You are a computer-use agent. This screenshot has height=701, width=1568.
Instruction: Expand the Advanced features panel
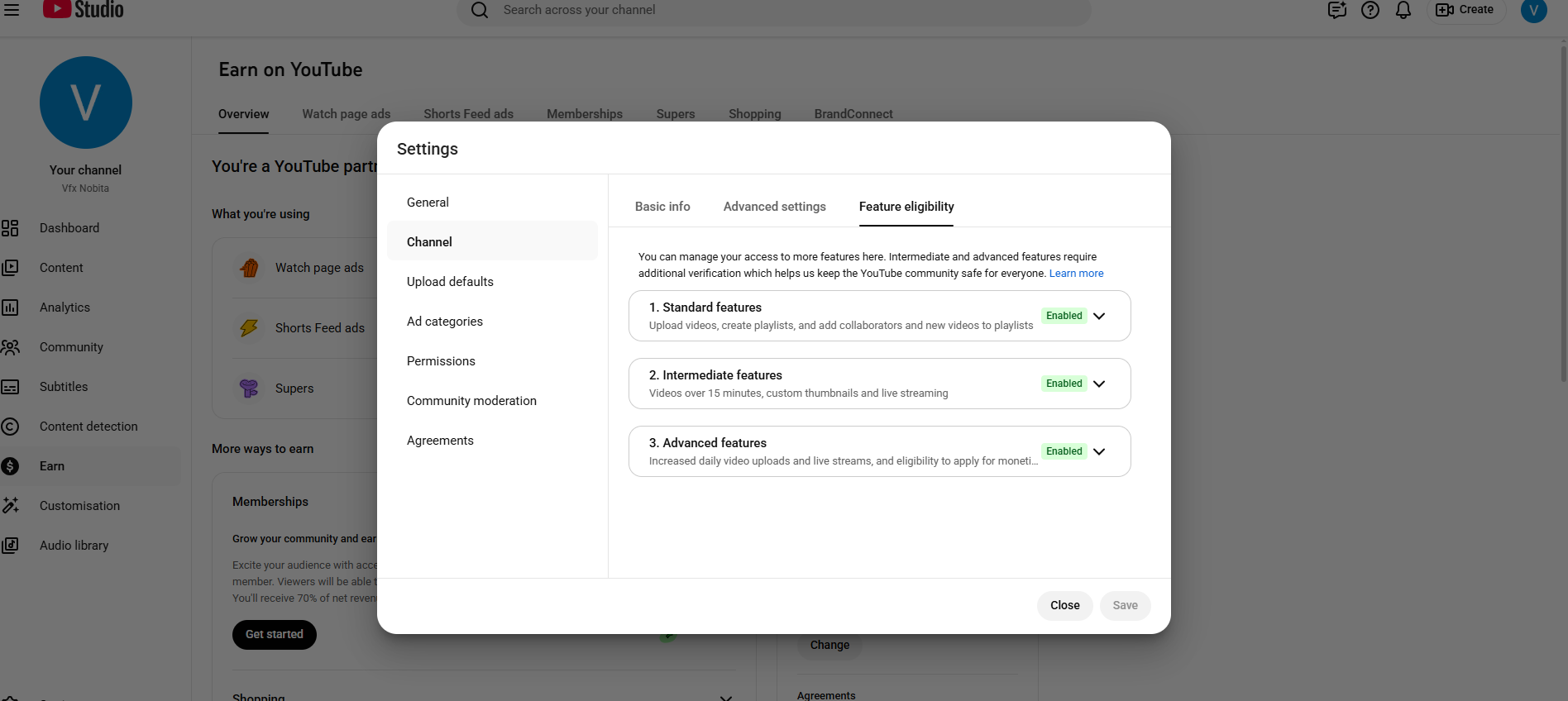point(1099,451)
